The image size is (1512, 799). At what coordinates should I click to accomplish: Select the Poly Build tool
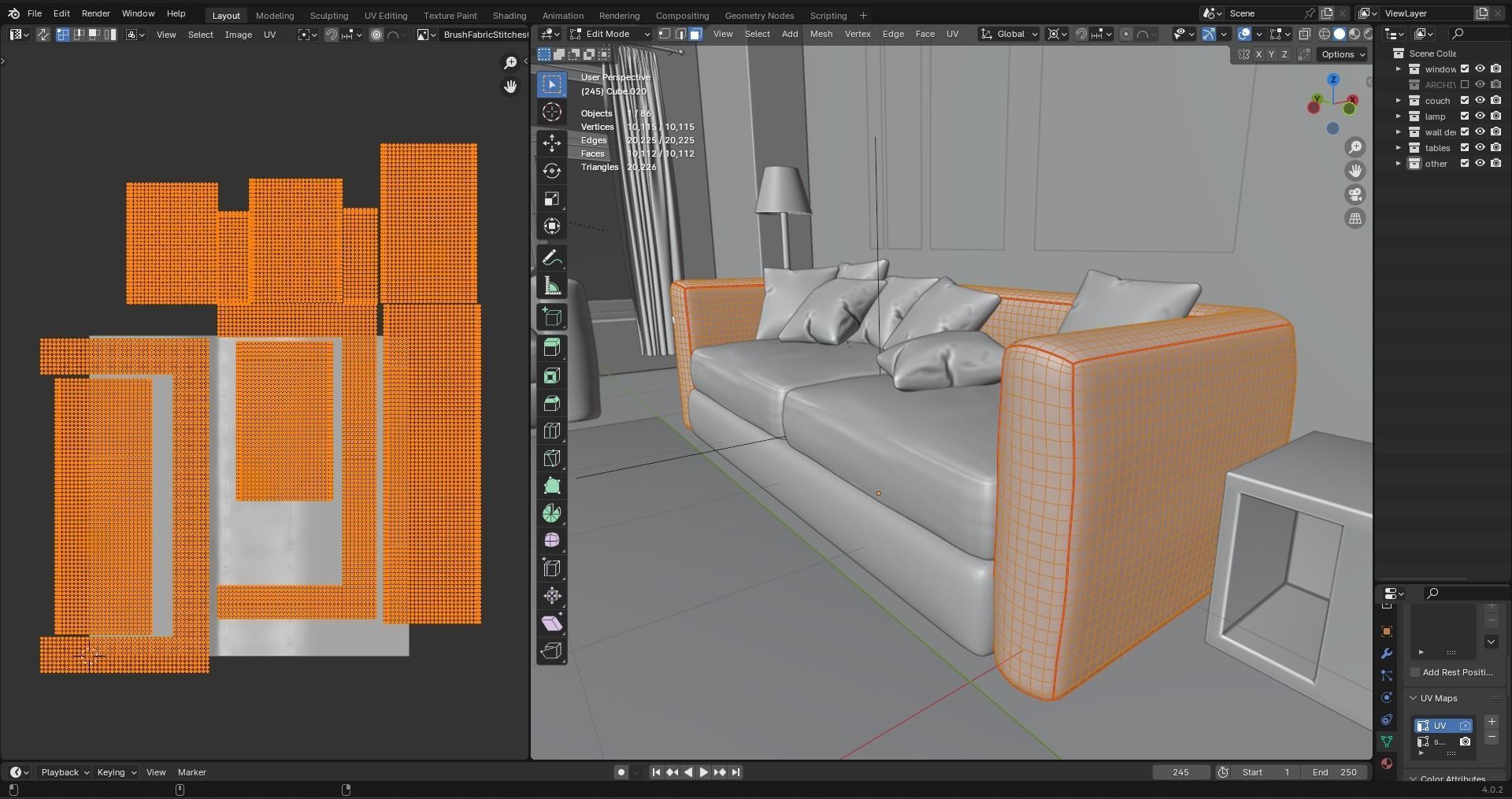pos(552,486)
